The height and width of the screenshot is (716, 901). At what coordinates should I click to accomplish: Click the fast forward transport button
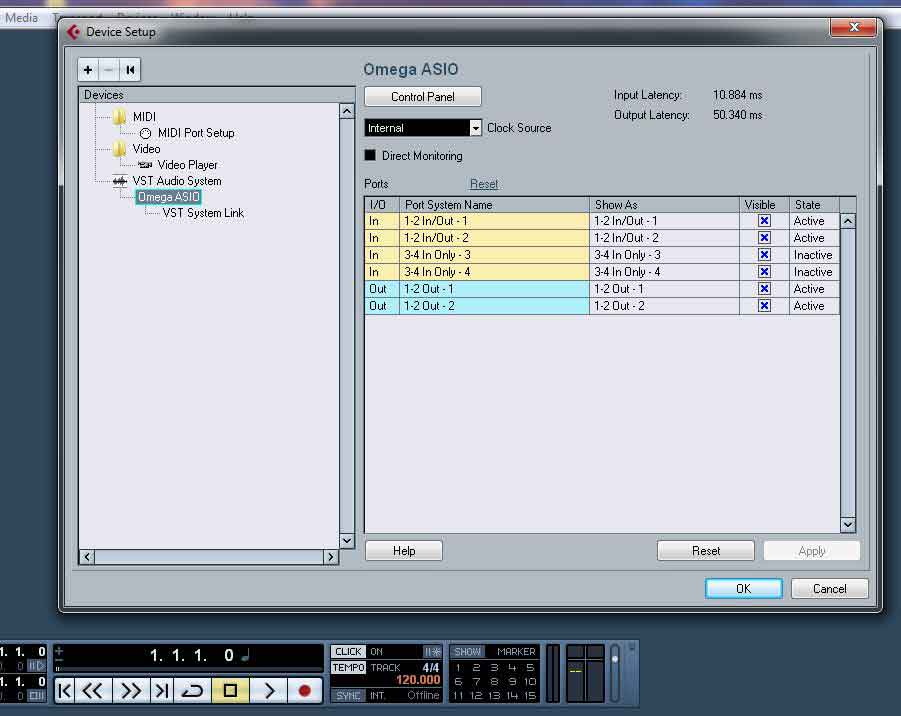point(130,690)
